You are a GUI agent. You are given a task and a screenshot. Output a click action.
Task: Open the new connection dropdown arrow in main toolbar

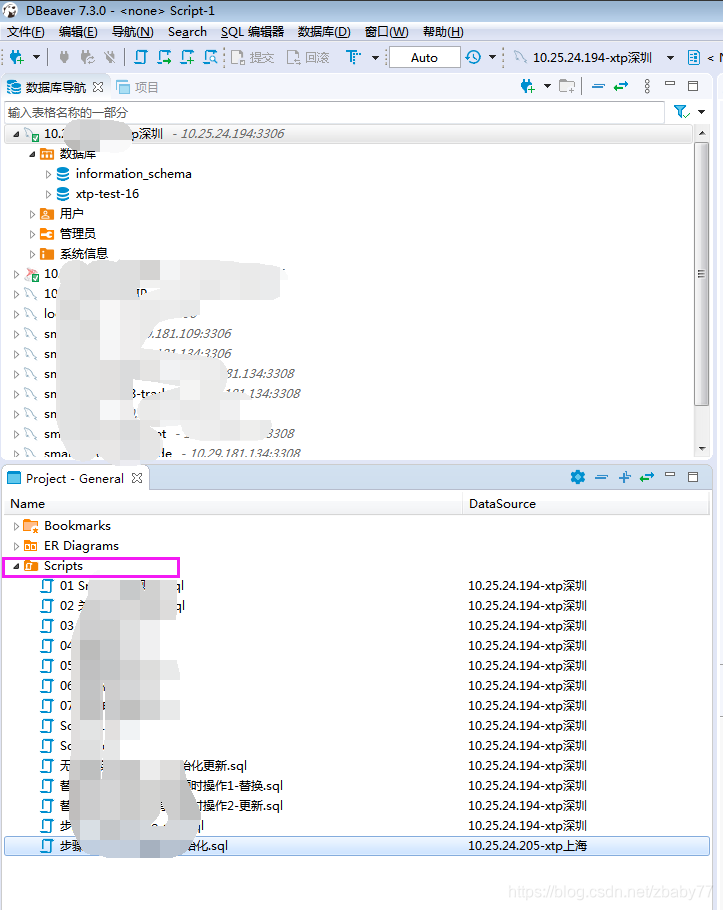pyautogui.click(x=37, y=57)
